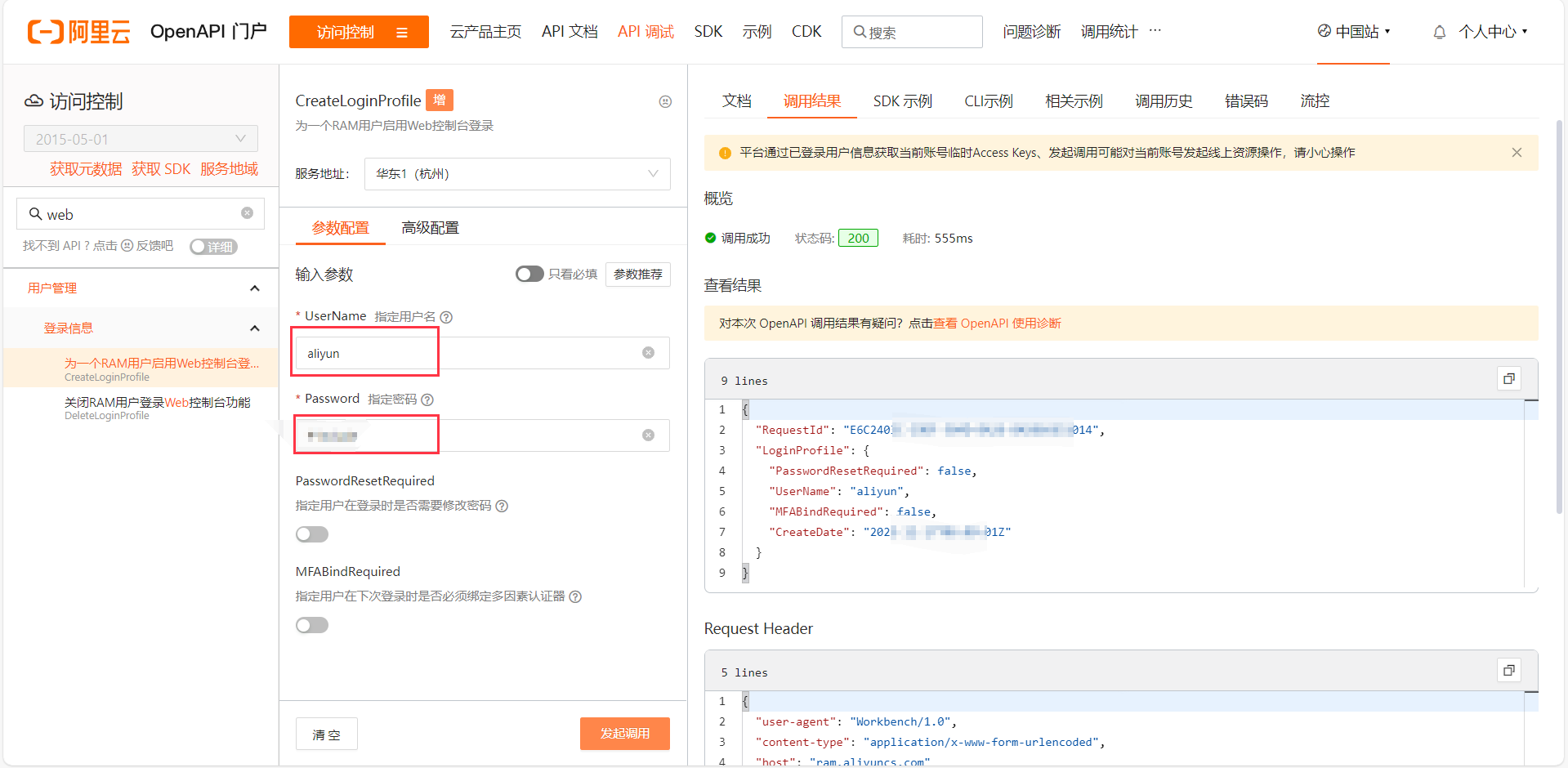Open API 文档 in top navigation
The width and height of the screenshot is (1568, 768).
(570, 32)
